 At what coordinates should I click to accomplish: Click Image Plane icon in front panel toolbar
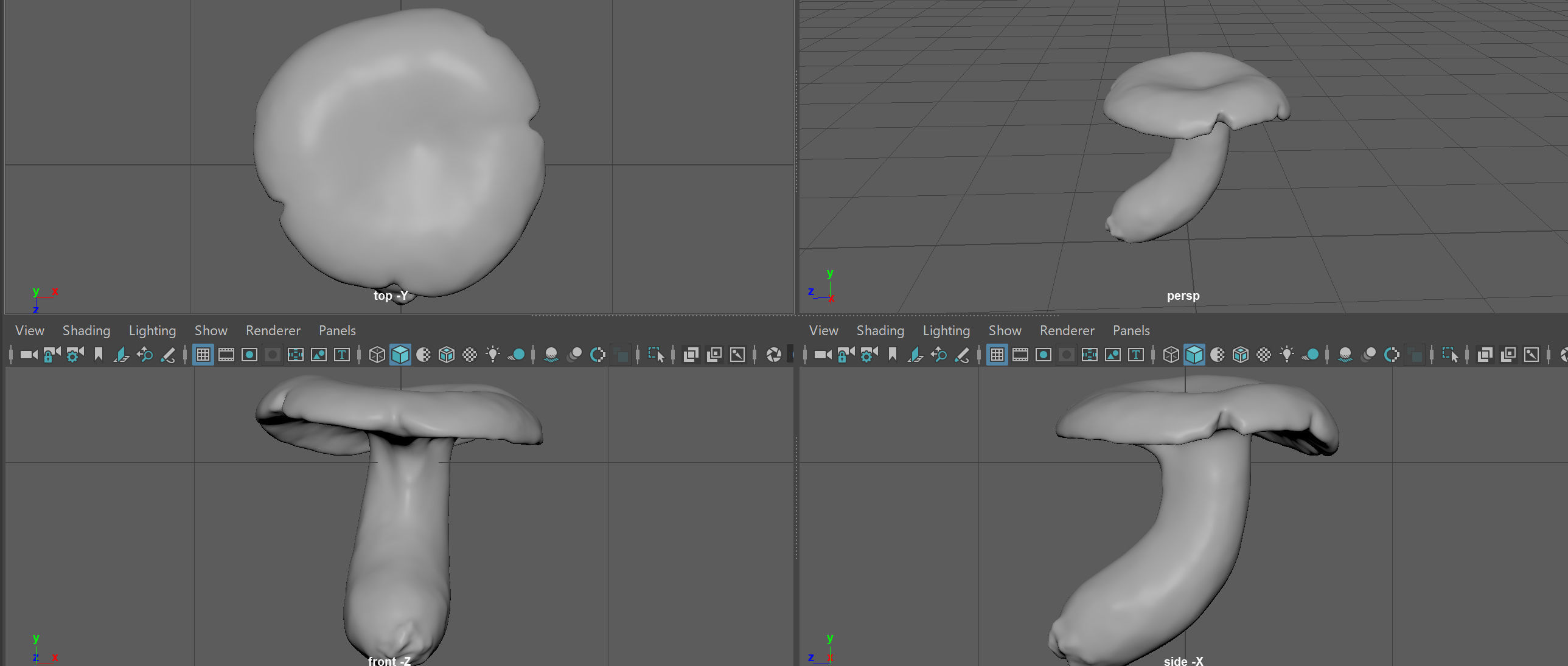[x=121, y=355]
